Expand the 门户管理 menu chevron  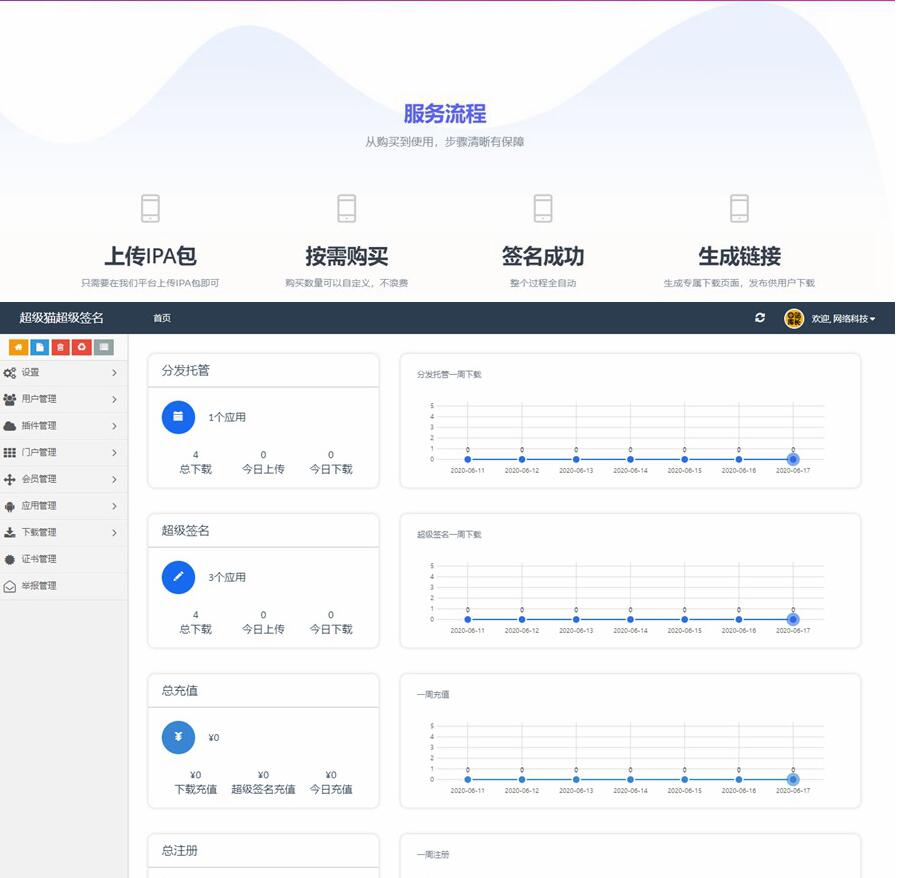tap(115, 453)
